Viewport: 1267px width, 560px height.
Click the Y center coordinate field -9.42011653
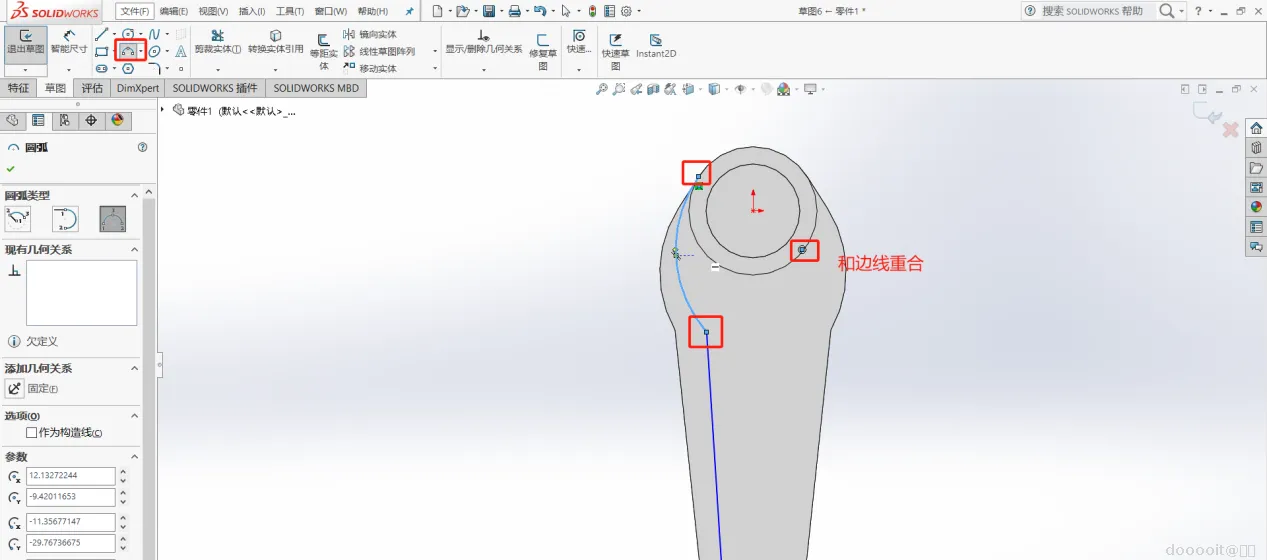tap(72, 497)
